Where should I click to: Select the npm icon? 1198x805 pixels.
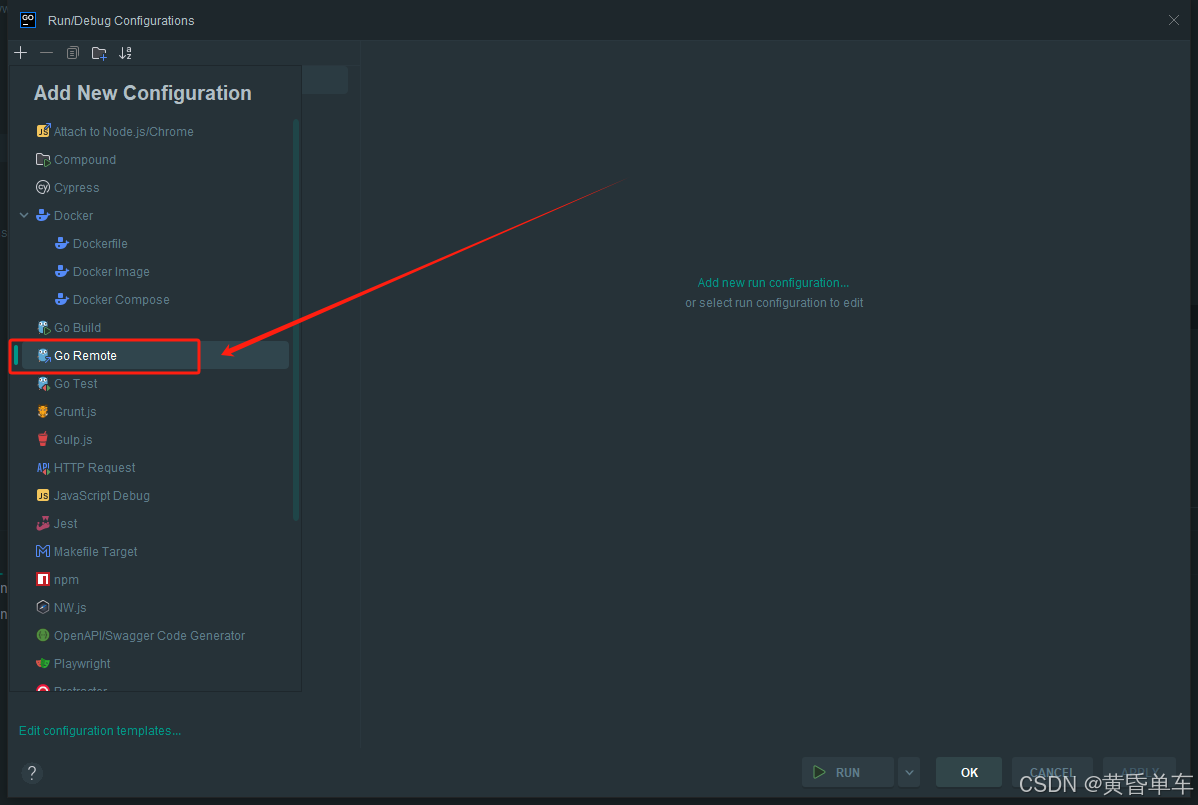click(x=43, y=580)
